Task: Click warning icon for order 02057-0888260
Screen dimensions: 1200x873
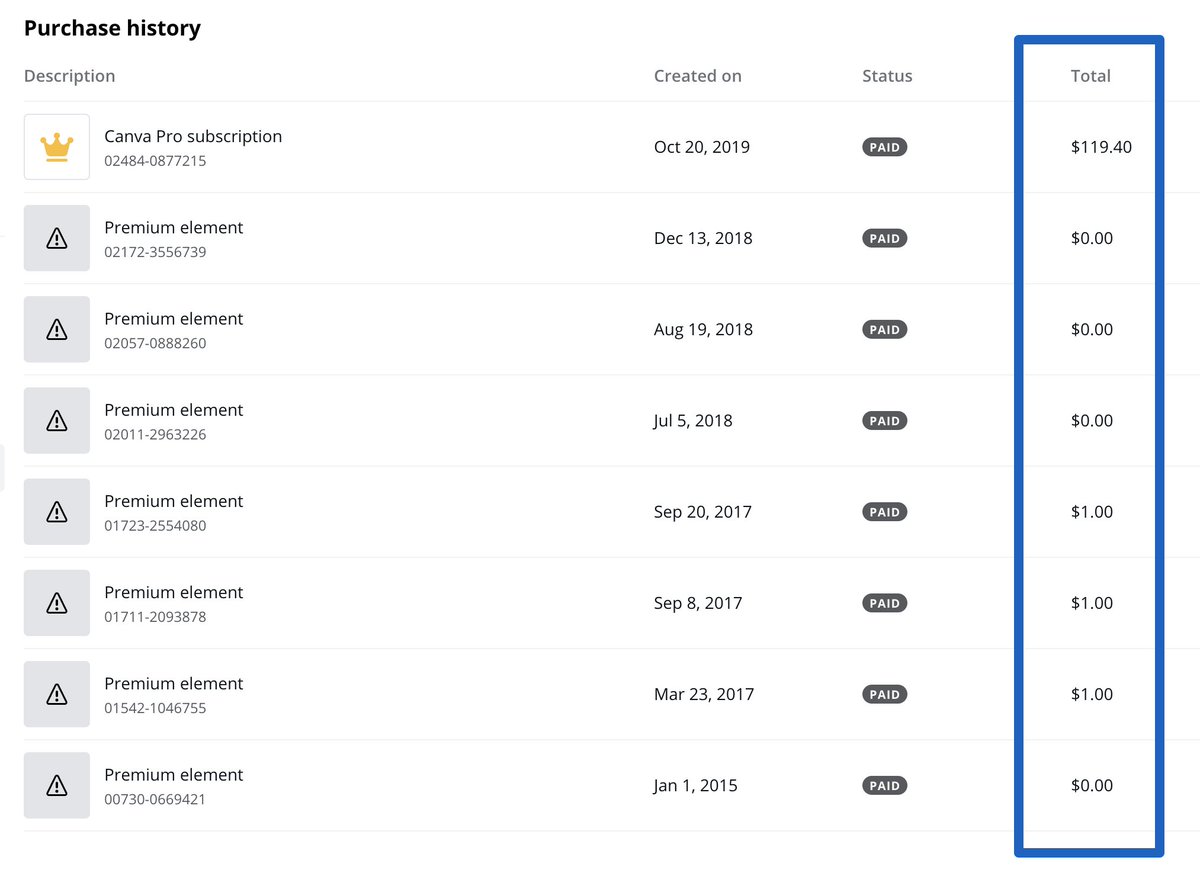Action: [57, 329]
